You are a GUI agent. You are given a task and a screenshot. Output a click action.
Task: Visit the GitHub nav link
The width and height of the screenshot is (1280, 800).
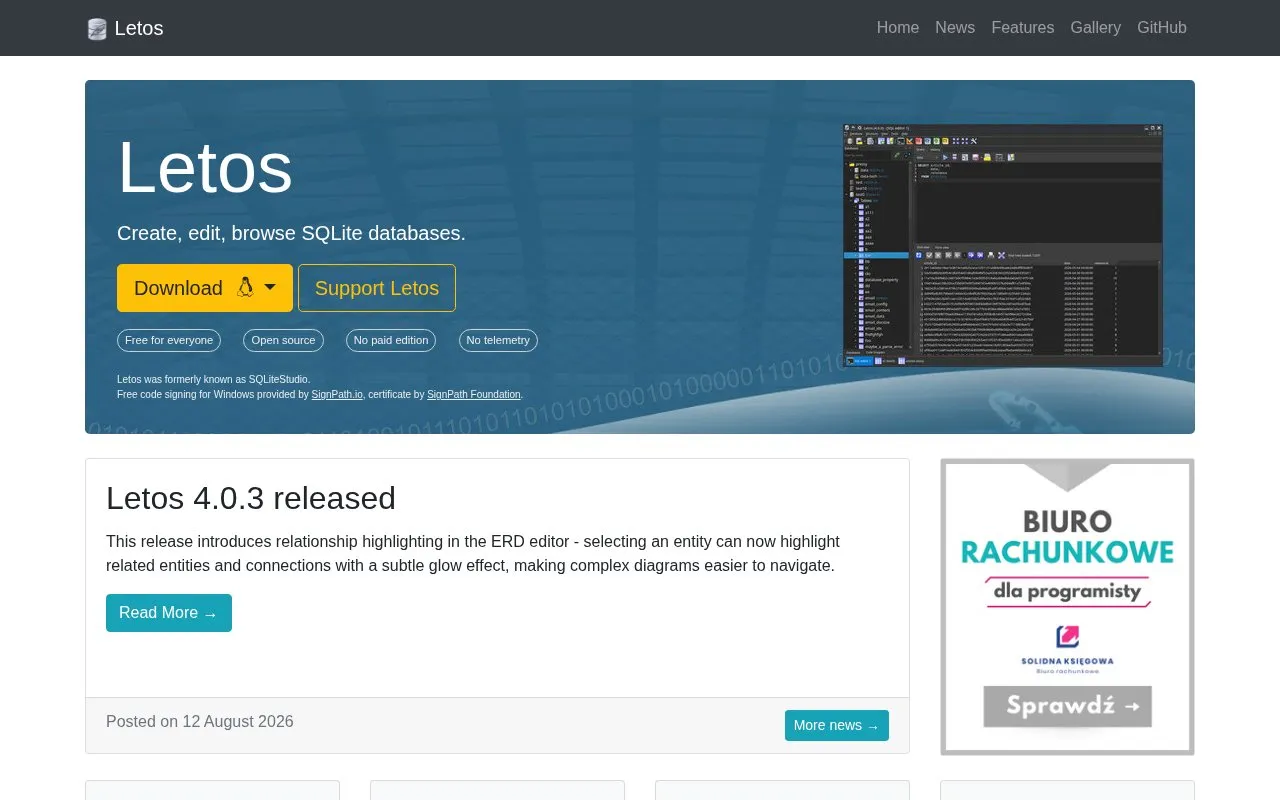tap(1162, 28)
